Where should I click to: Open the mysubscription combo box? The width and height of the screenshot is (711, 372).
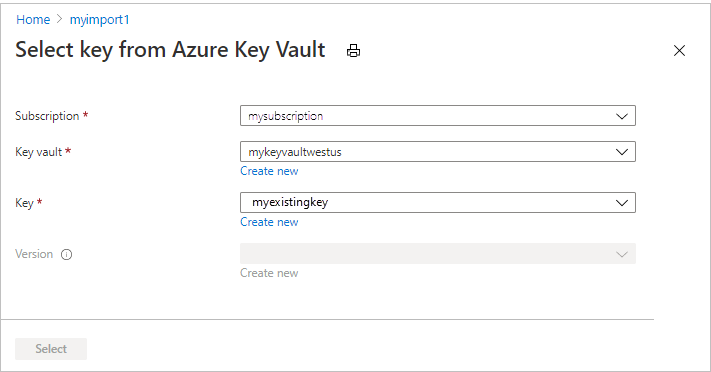pos(438,116)
